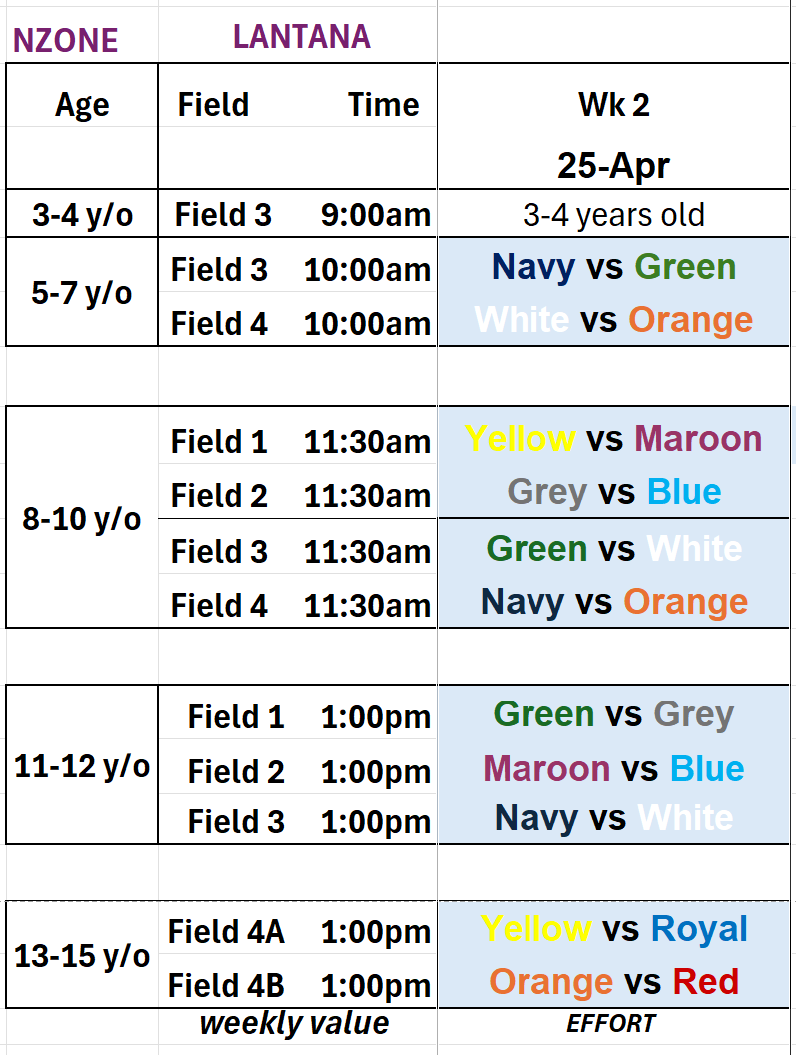Select the 'Navy vs White' cell
The height and width of the screenshot is (1055, 796).
coord(613,818)
